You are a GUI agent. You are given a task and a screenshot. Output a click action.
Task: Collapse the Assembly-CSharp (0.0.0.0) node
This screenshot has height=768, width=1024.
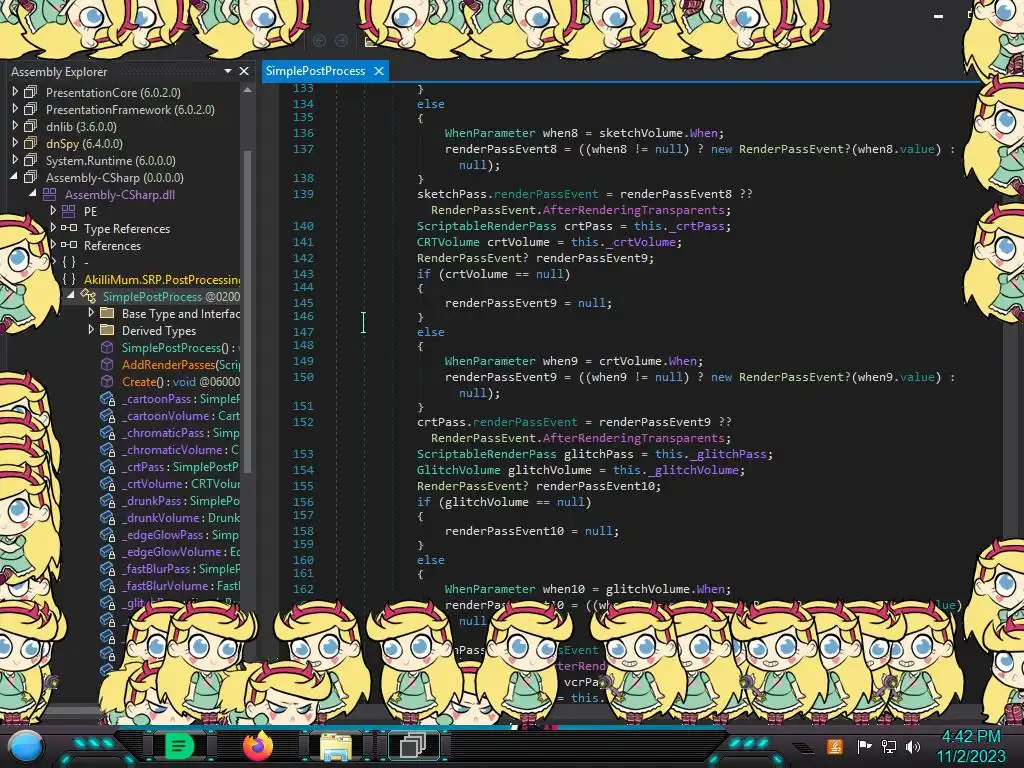(14, 177)
